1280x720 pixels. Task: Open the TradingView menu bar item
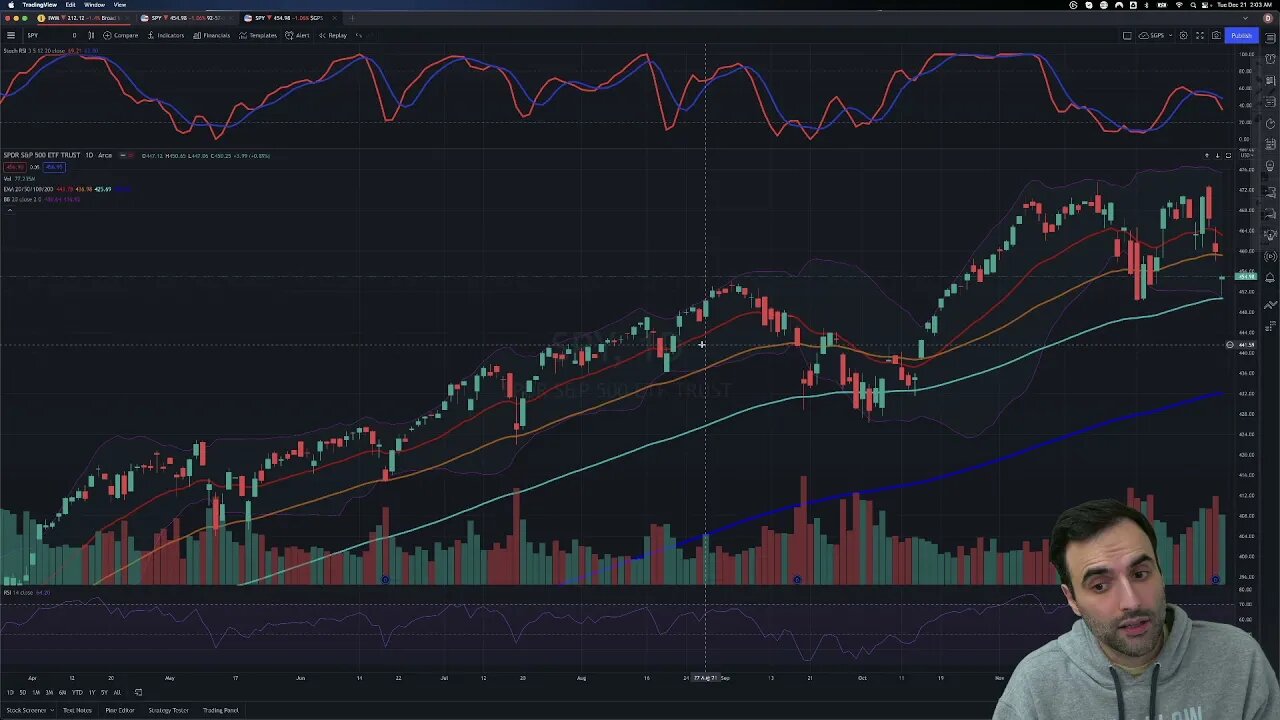click(39, 5)
